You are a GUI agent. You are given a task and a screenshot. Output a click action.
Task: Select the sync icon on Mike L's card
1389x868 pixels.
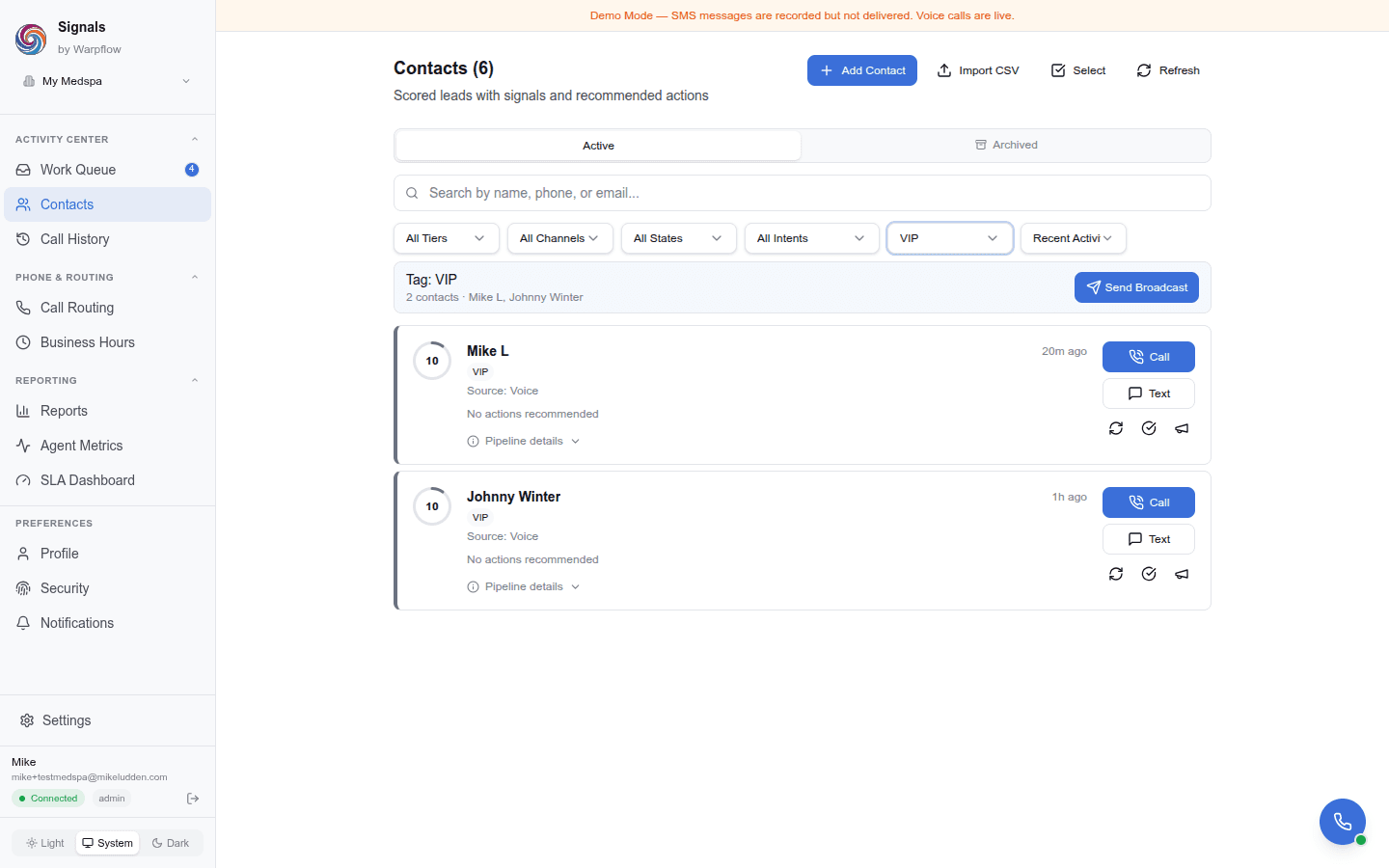coord(1116,428)
